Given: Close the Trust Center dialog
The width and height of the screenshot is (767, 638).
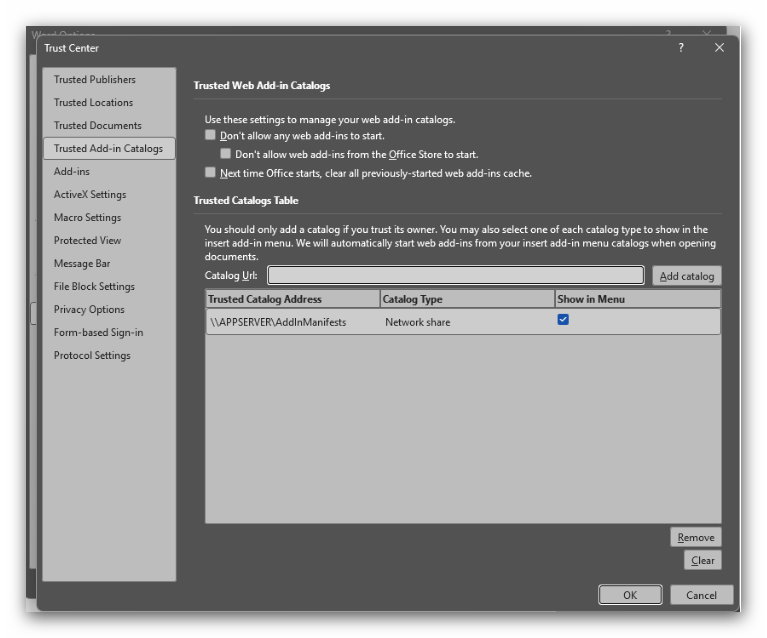Looking at the screenshot, I should [x=719, y=48].
